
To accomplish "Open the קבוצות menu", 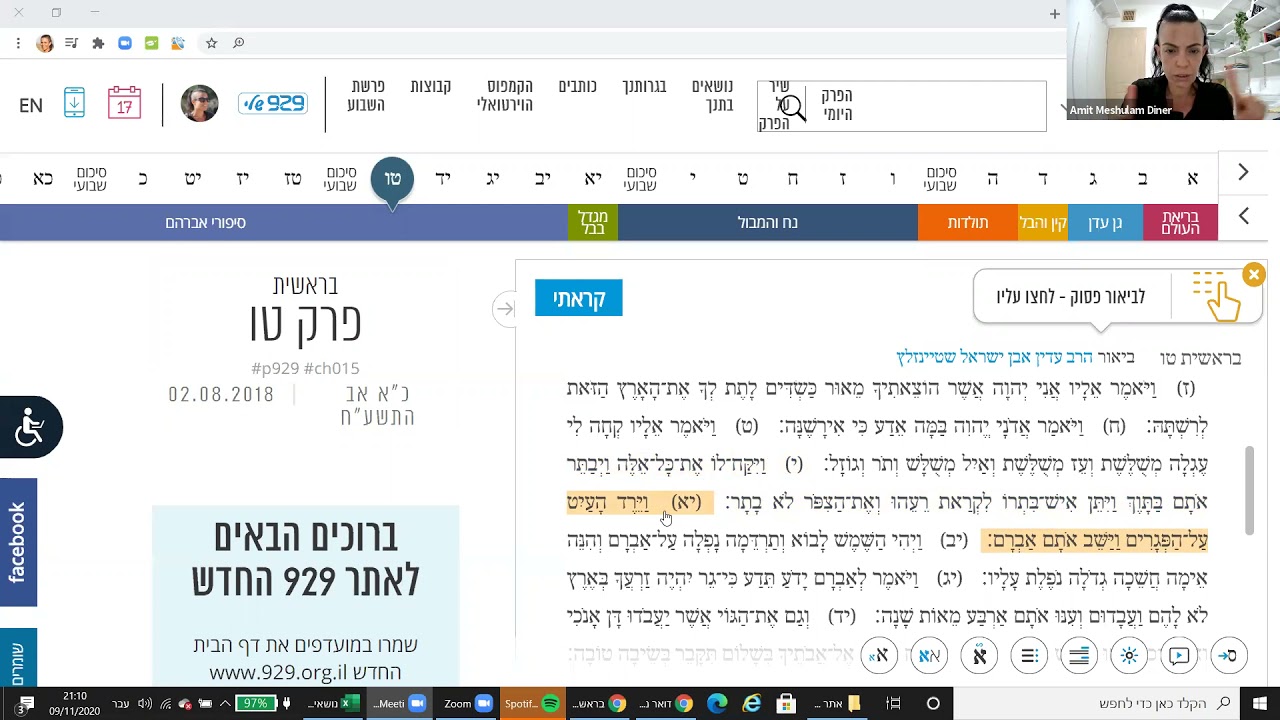I will [x=430, y=87].
